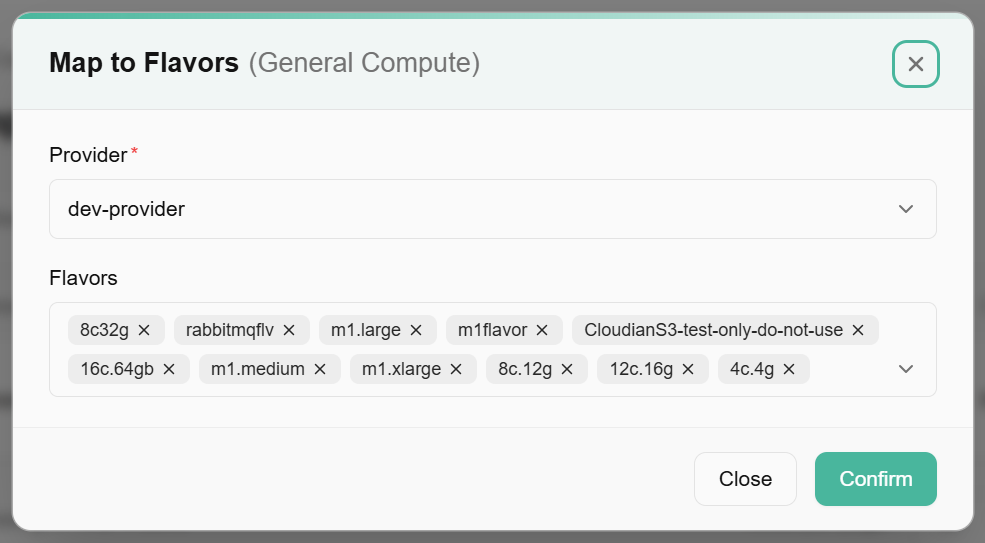The width and height of the screenshot is (985, 543).
Task: Remove the 4c.4g flavor tag
Action: (789, 369)
